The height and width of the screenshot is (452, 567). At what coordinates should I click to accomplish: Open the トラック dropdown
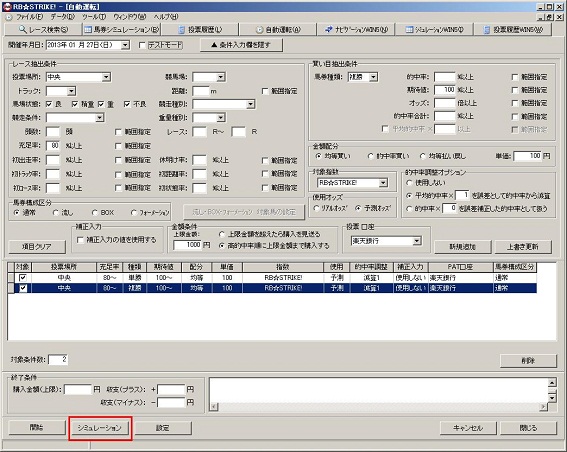click(x=71, y=91)
